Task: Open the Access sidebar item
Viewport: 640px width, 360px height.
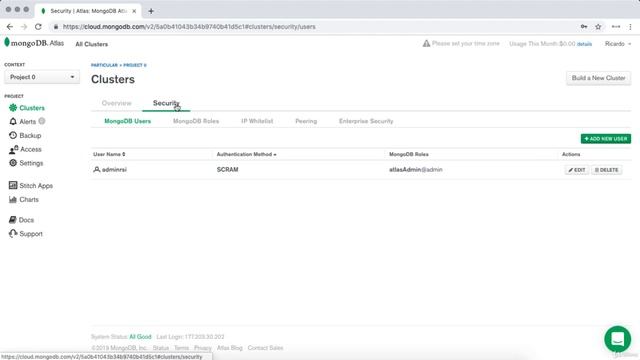Action: pos(25,149)
